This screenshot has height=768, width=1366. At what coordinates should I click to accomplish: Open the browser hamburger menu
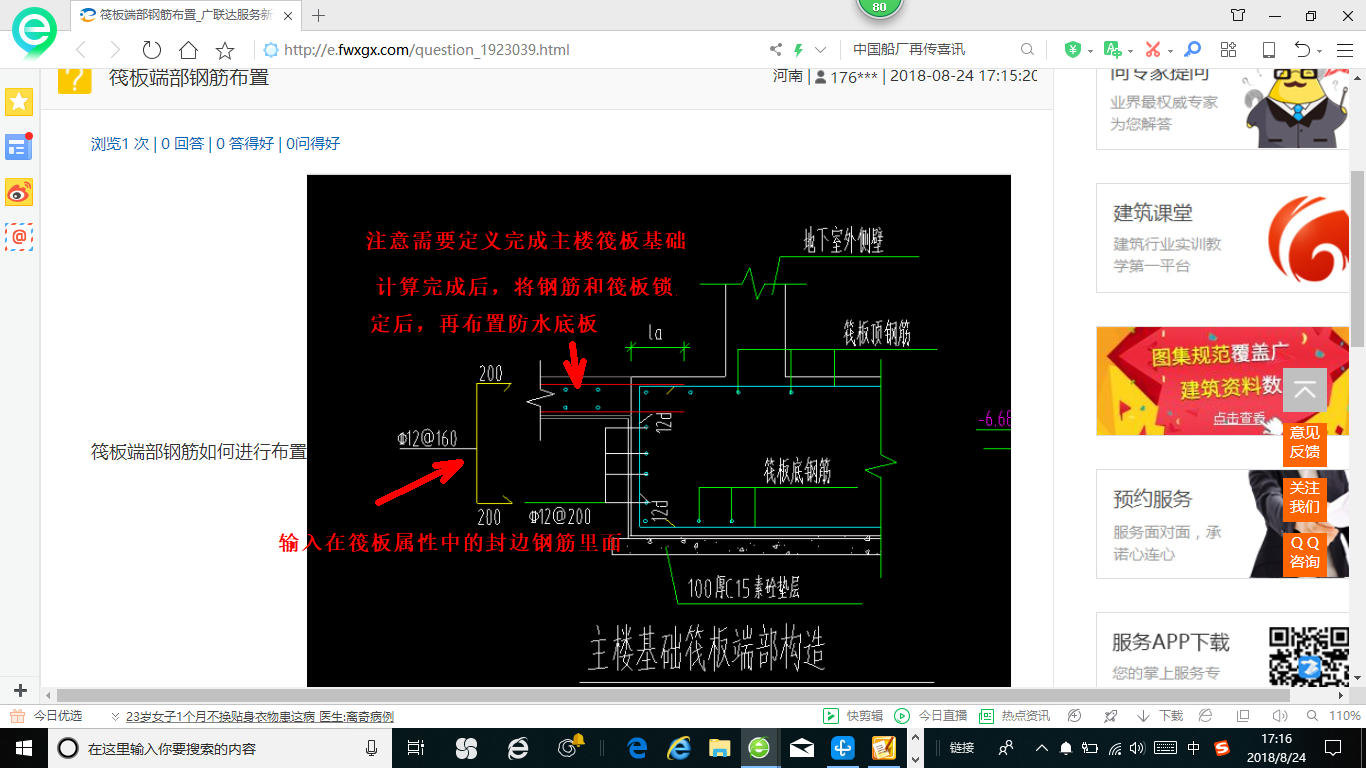pyautogui.click(x=1344, y=49)
